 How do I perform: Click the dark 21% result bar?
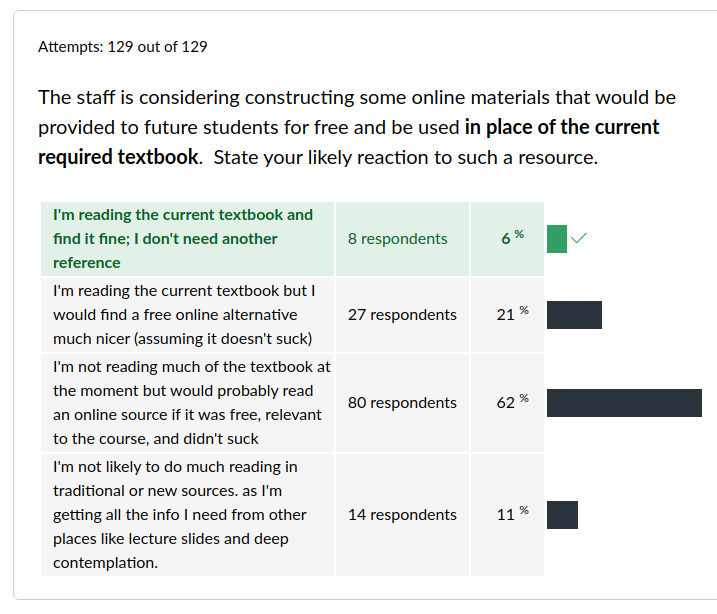[574, 315]
